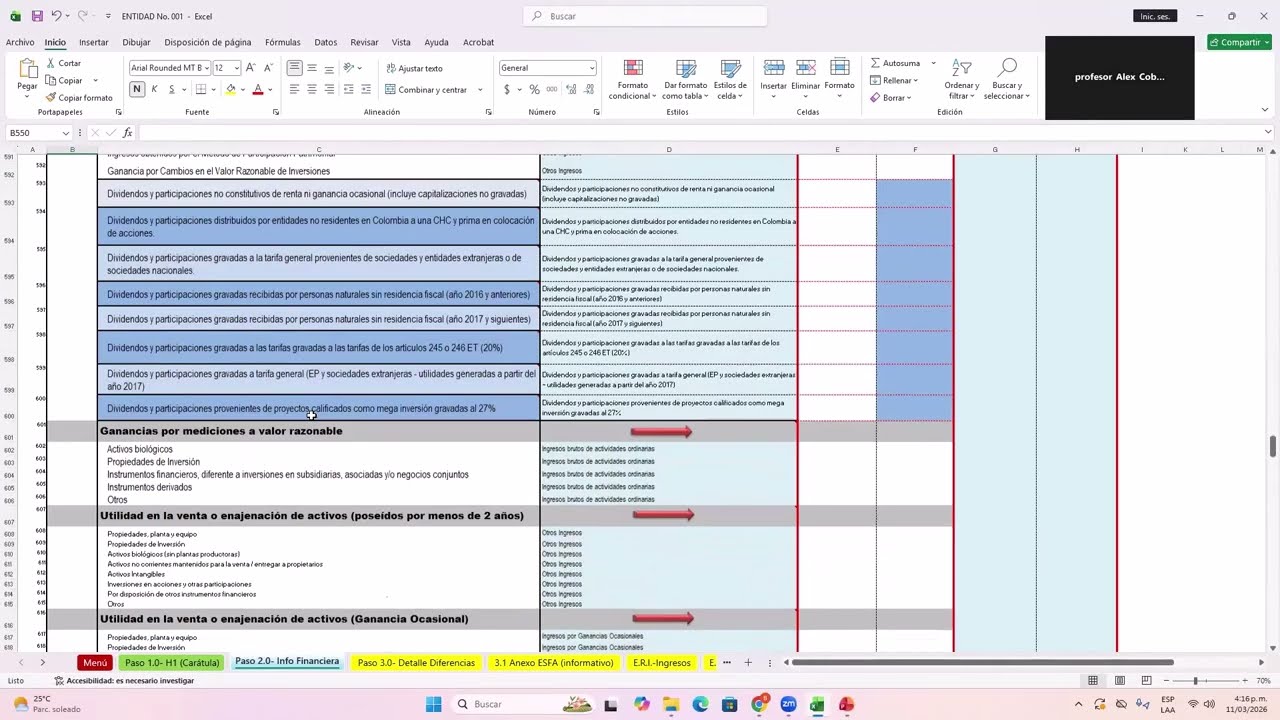Click the zoom level slider
The image size is (1280, 720).
click(1195, 680)
